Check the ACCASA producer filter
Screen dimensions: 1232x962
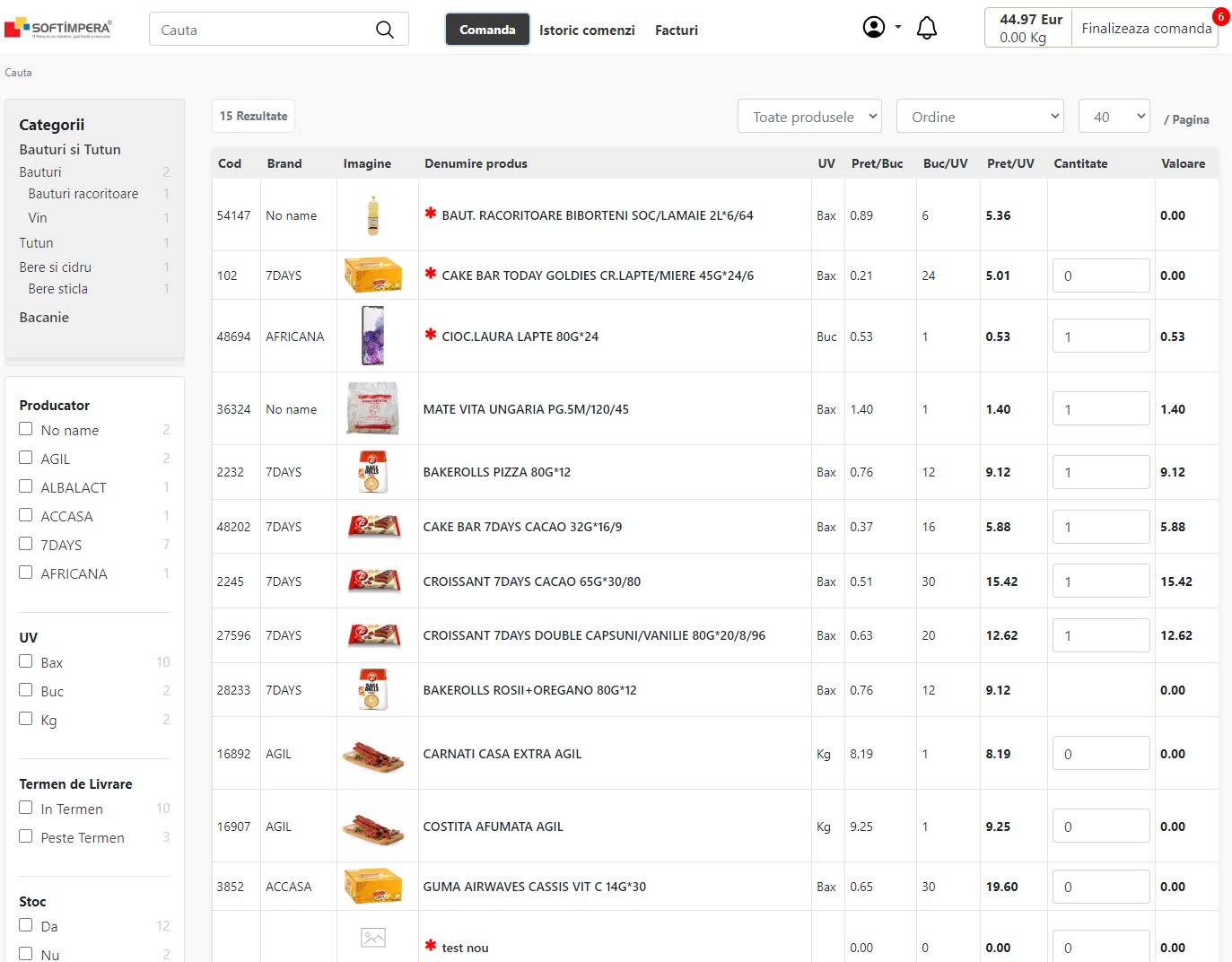click(26, 515)
